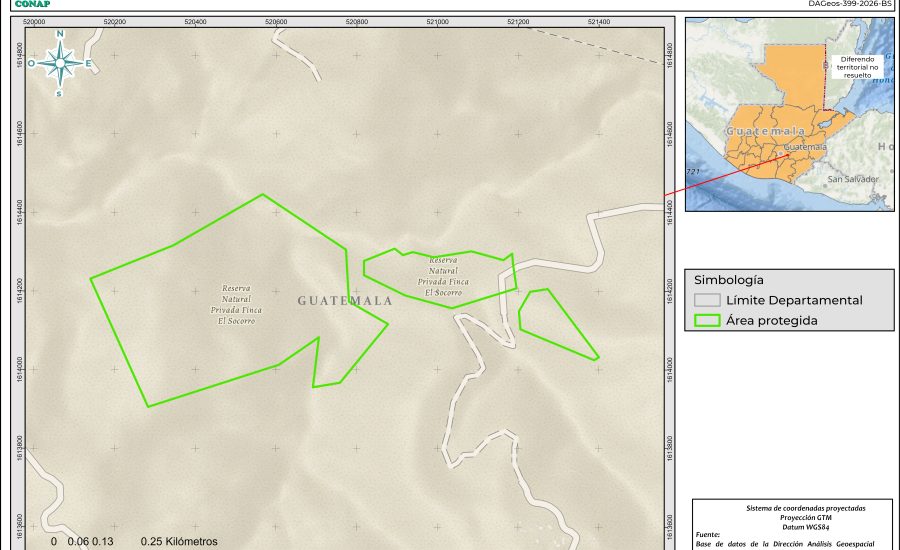The image size is (900, 550).
Task: Click the Diferendo territorial no resuelto label
Action: (x=857, y=65)
